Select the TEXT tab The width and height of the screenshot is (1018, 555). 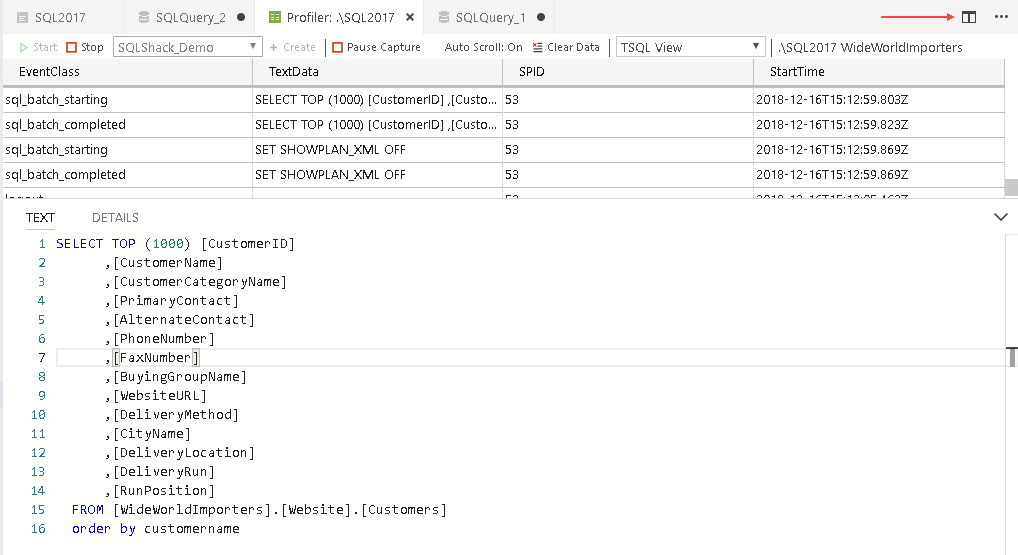pyautogui.click(x=40, y=218)
